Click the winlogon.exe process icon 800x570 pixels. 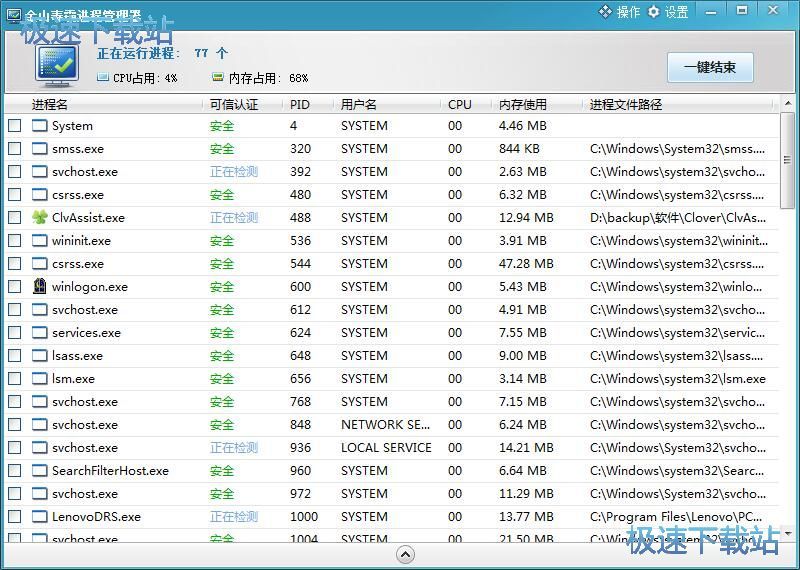(x=39, y=286)
